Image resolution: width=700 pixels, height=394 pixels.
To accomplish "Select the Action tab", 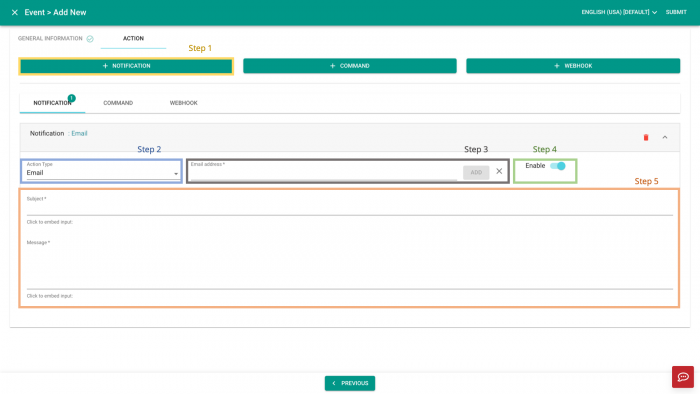I will tap(133, 39).
